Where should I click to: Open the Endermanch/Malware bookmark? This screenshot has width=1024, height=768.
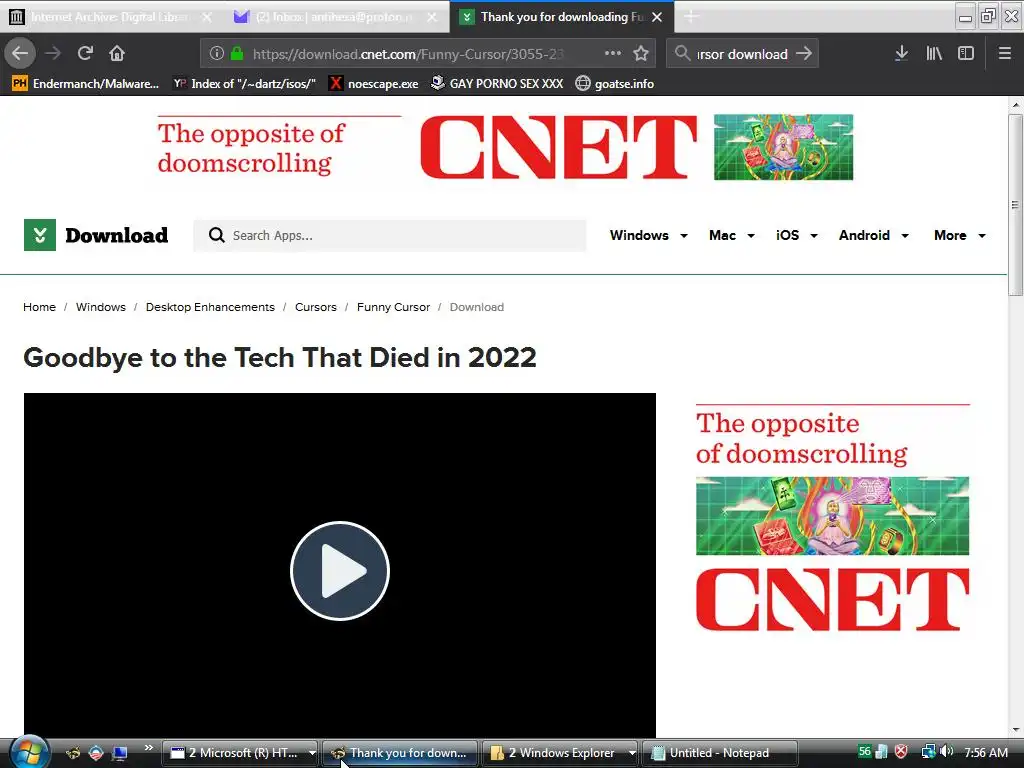tap(86, 84)
